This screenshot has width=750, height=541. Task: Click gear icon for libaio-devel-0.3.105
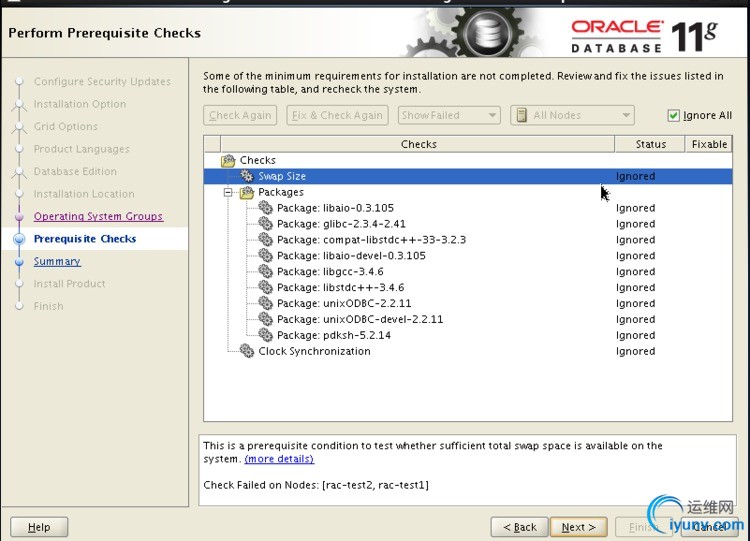coord(265,255)
